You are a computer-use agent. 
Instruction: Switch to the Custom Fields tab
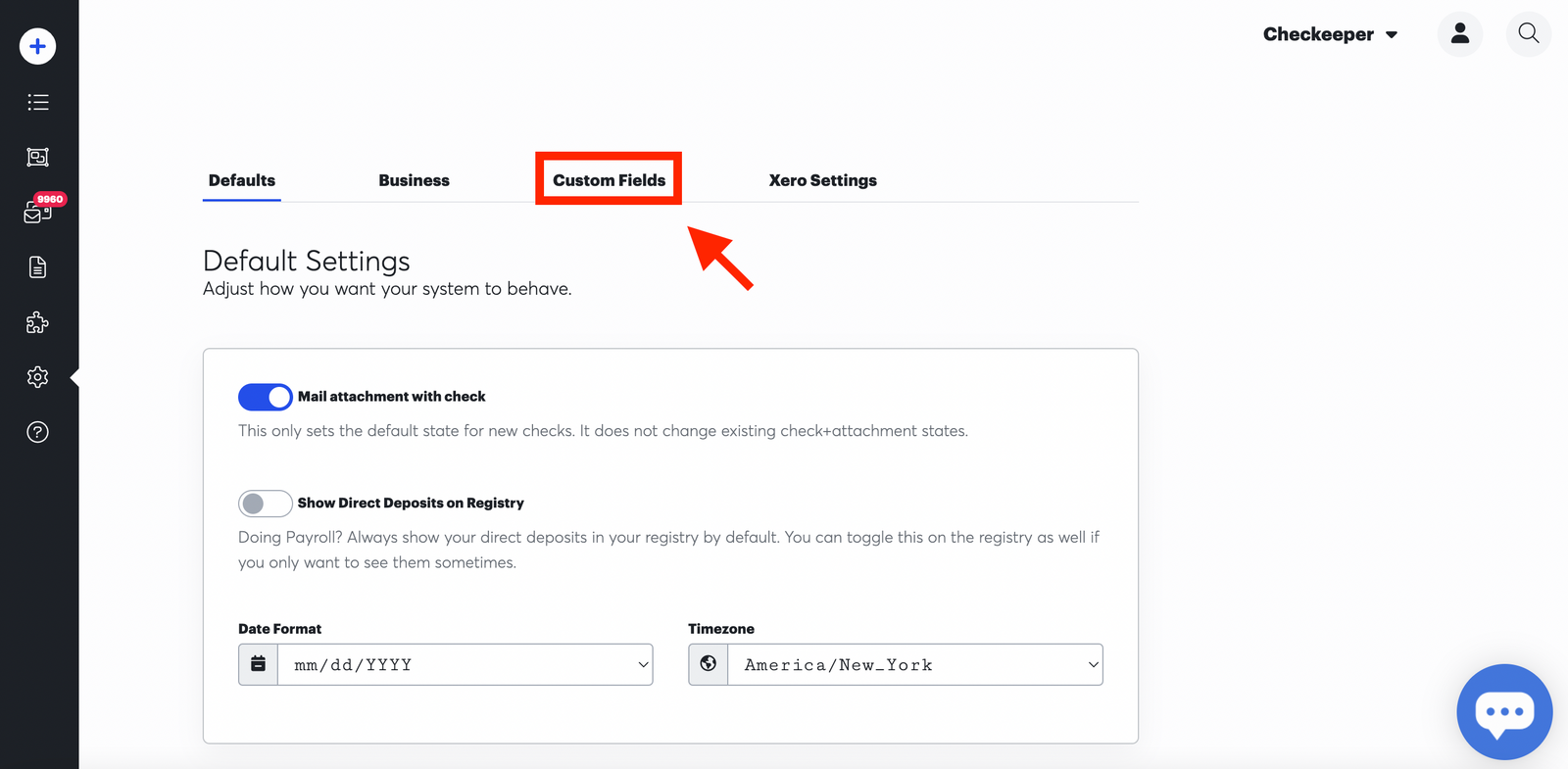pyautogui.click(x=608, y=179)
